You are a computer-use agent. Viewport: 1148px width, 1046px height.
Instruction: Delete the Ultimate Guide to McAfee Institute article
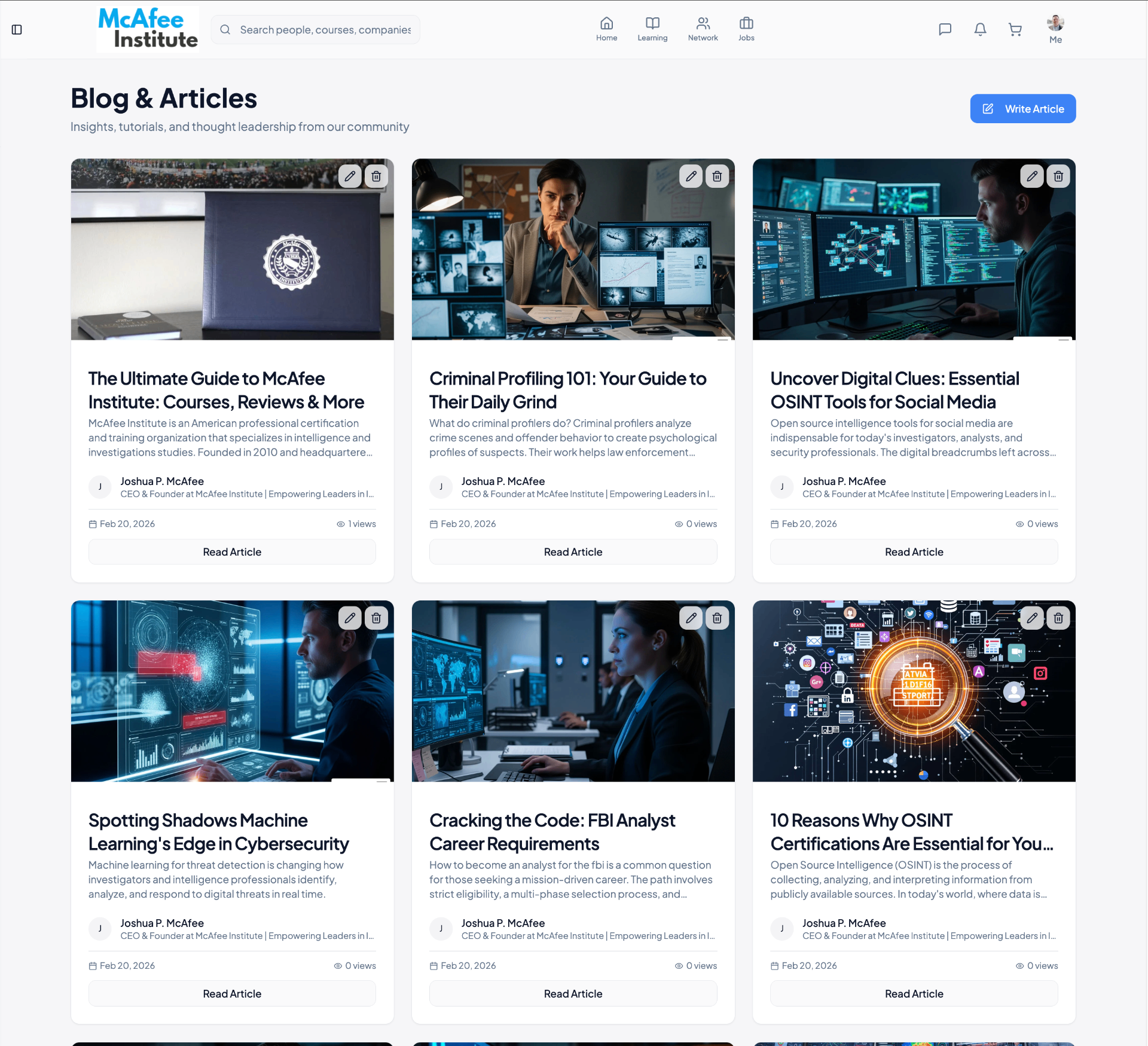376,176
